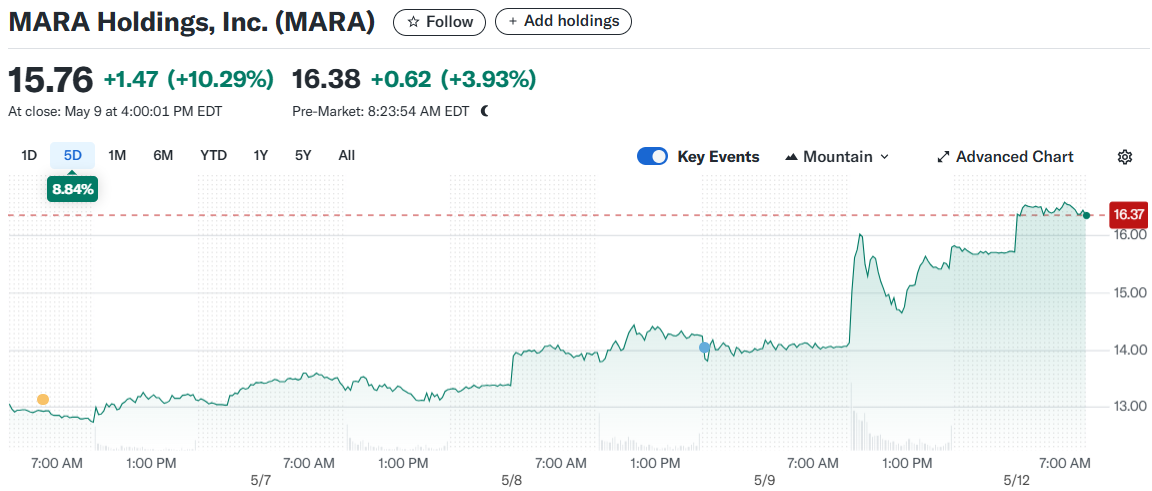Click the blue key event marker
This screenshot has width=1152, height=491.
tap(705, 348)
